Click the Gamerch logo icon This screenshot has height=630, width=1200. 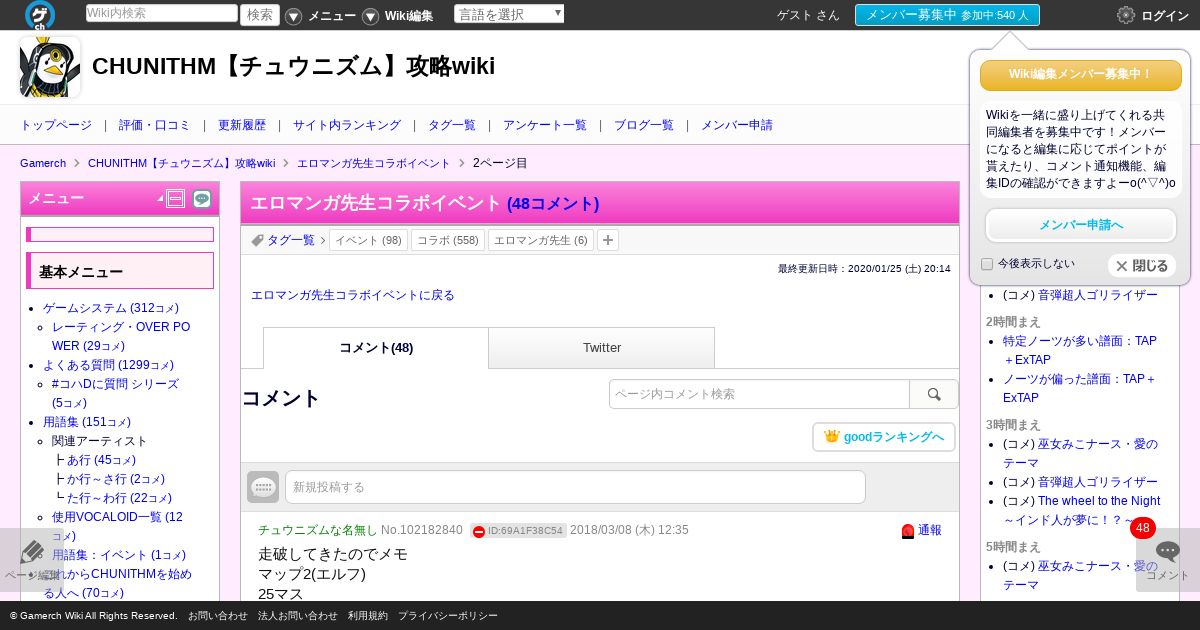(x=40, y=15)
